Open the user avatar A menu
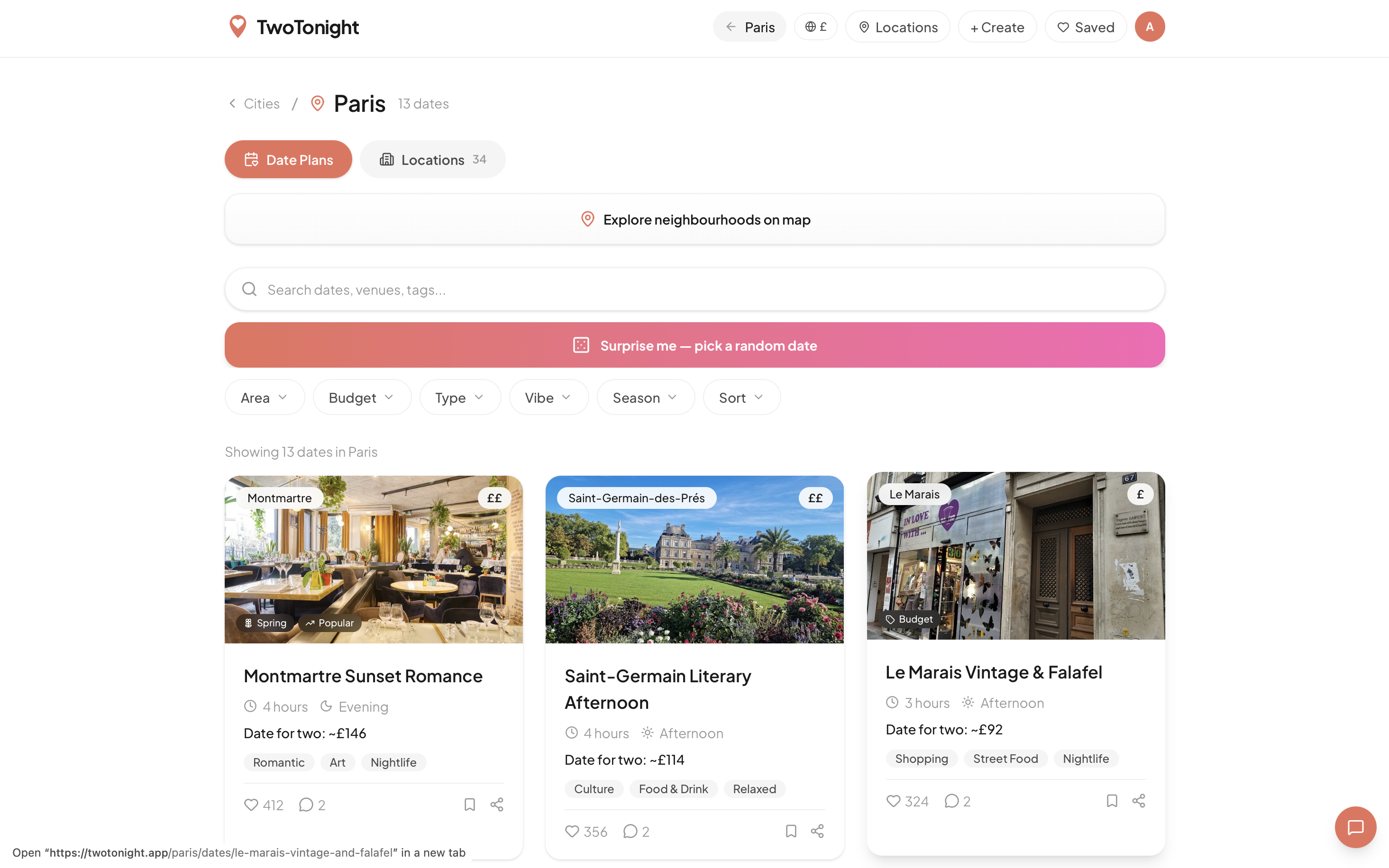 (x=1149, y=27)
